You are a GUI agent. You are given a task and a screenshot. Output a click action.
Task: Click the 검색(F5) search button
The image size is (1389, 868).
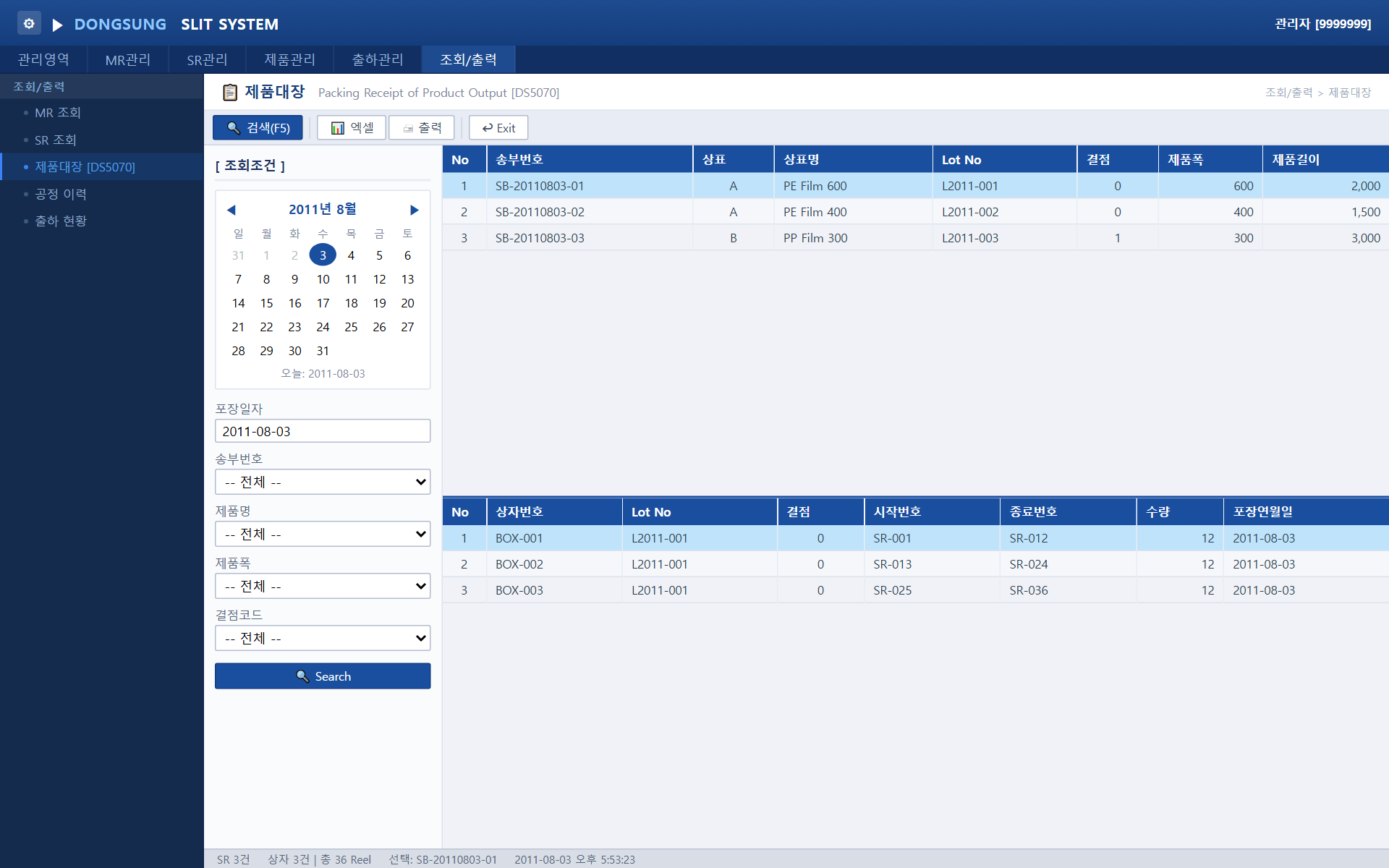pyautogui.click(x=258, y=128)
